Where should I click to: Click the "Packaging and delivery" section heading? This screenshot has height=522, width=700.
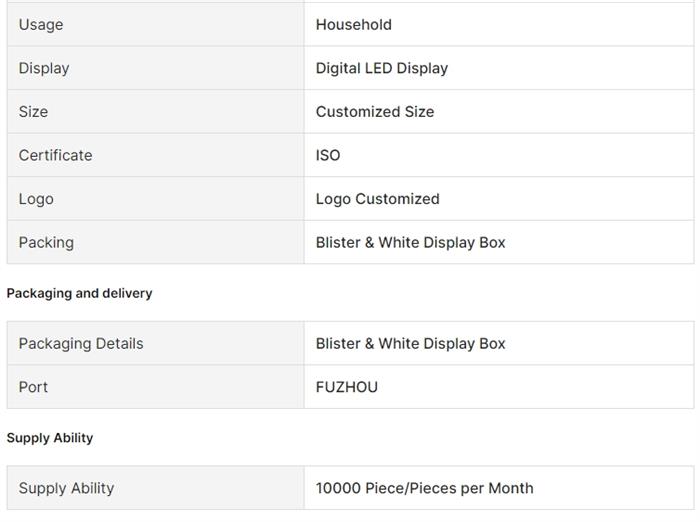(79, 293)
